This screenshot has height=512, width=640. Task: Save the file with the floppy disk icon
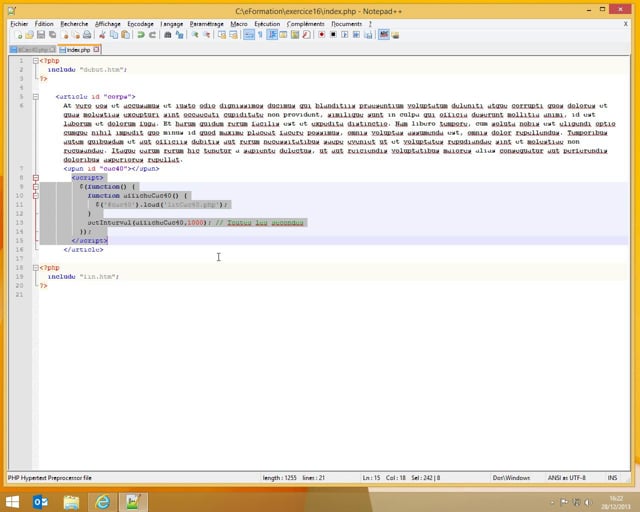[41, 35]
